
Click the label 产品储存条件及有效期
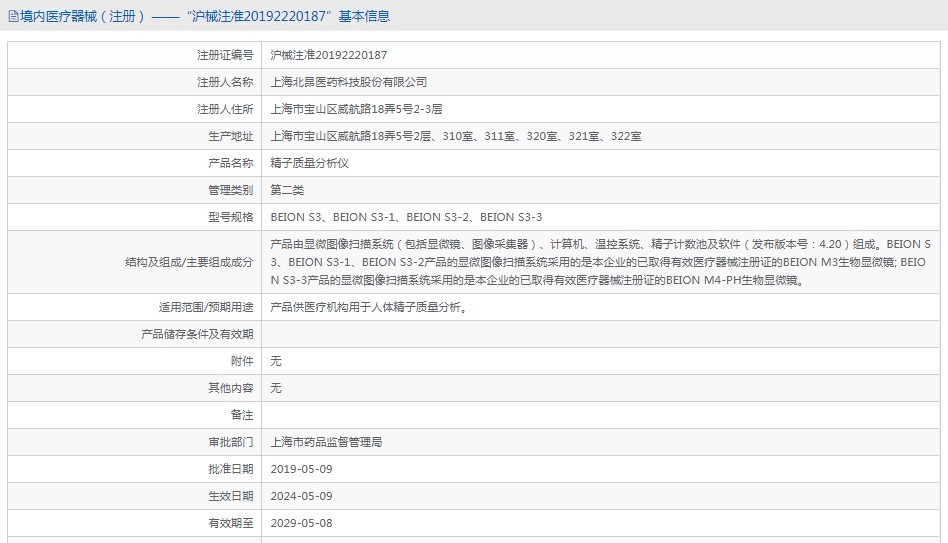pyautogui.click(x=197, y=334)
